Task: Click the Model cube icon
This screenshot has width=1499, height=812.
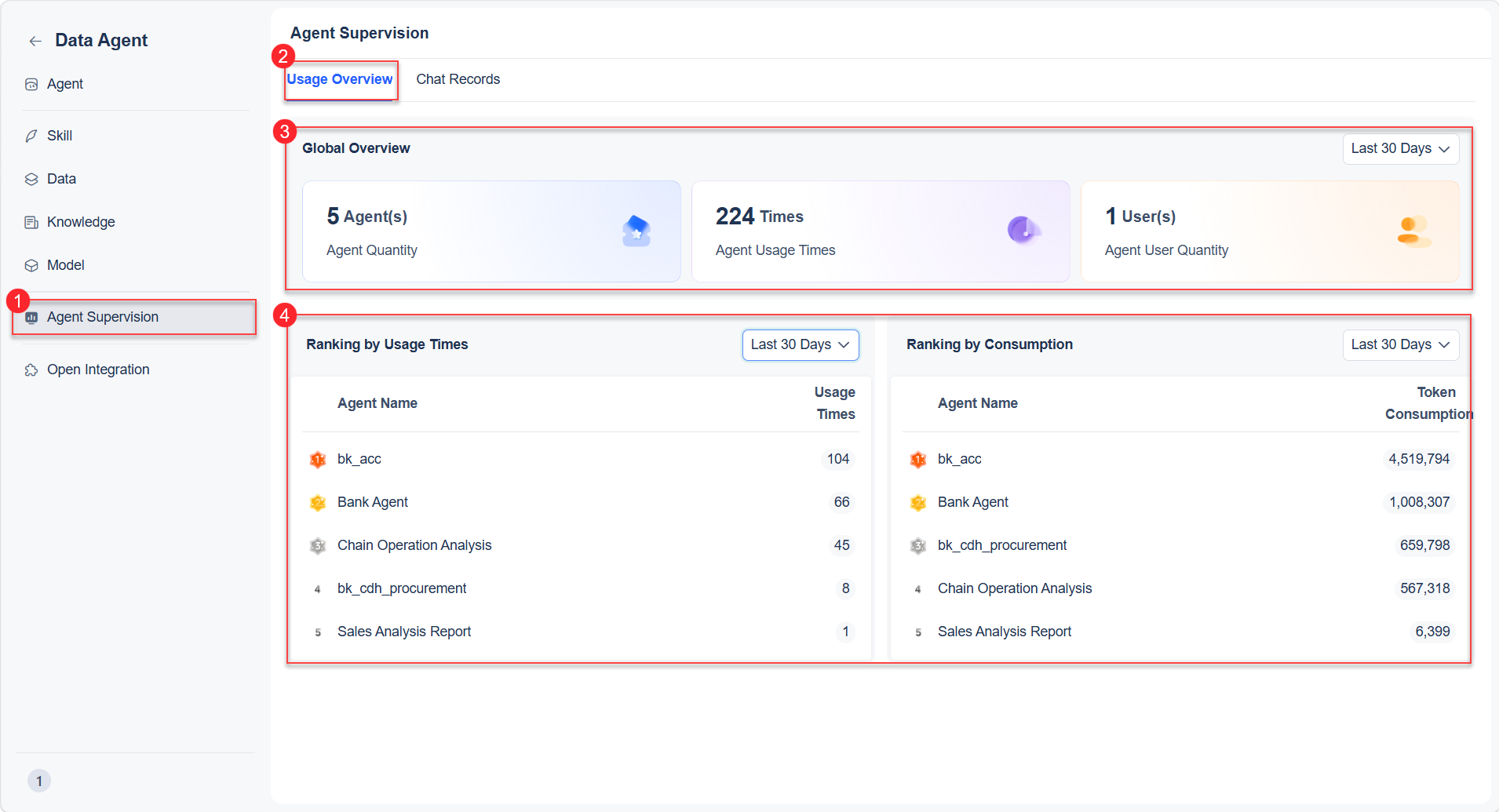Action: [x=31, y=265]
